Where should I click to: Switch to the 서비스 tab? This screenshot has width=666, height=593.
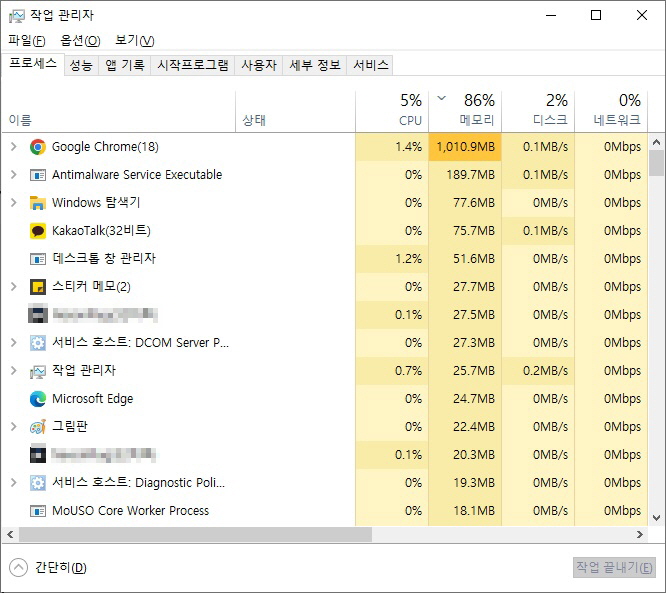click(x=370, y=65)
